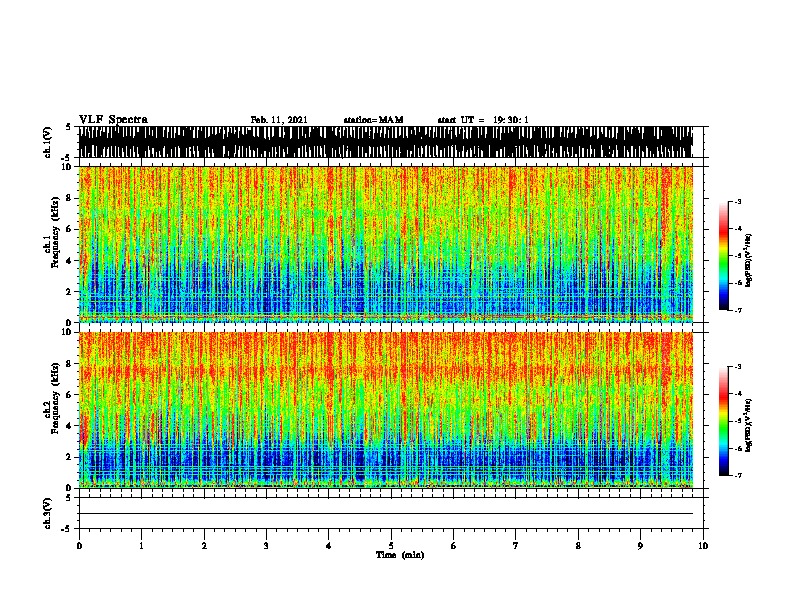Click the "-7" label on ch.1 colorbar
Viewport: 792px width, 612px height.
tap(737, 310)
